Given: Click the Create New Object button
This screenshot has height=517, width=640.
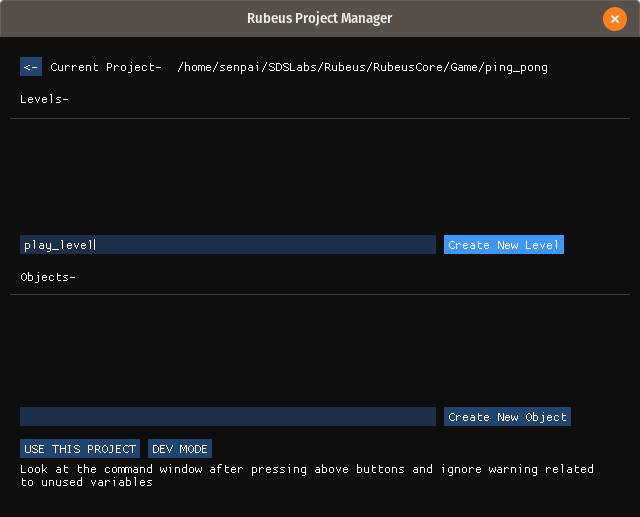Looking at the screenshot, I should 507,417.
